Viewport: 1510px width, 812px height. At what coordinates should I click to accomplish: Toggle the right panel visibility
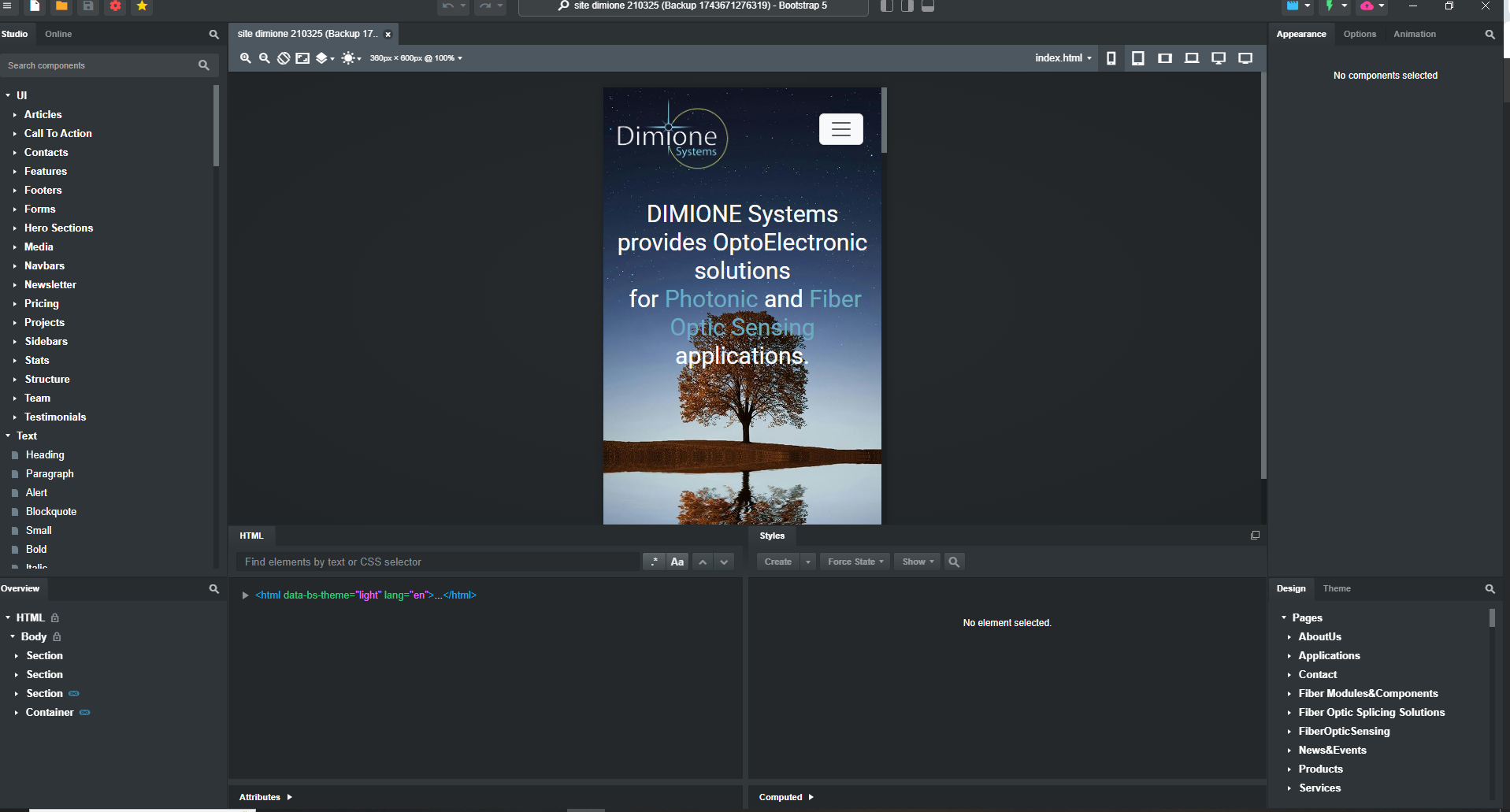[907, 6]
